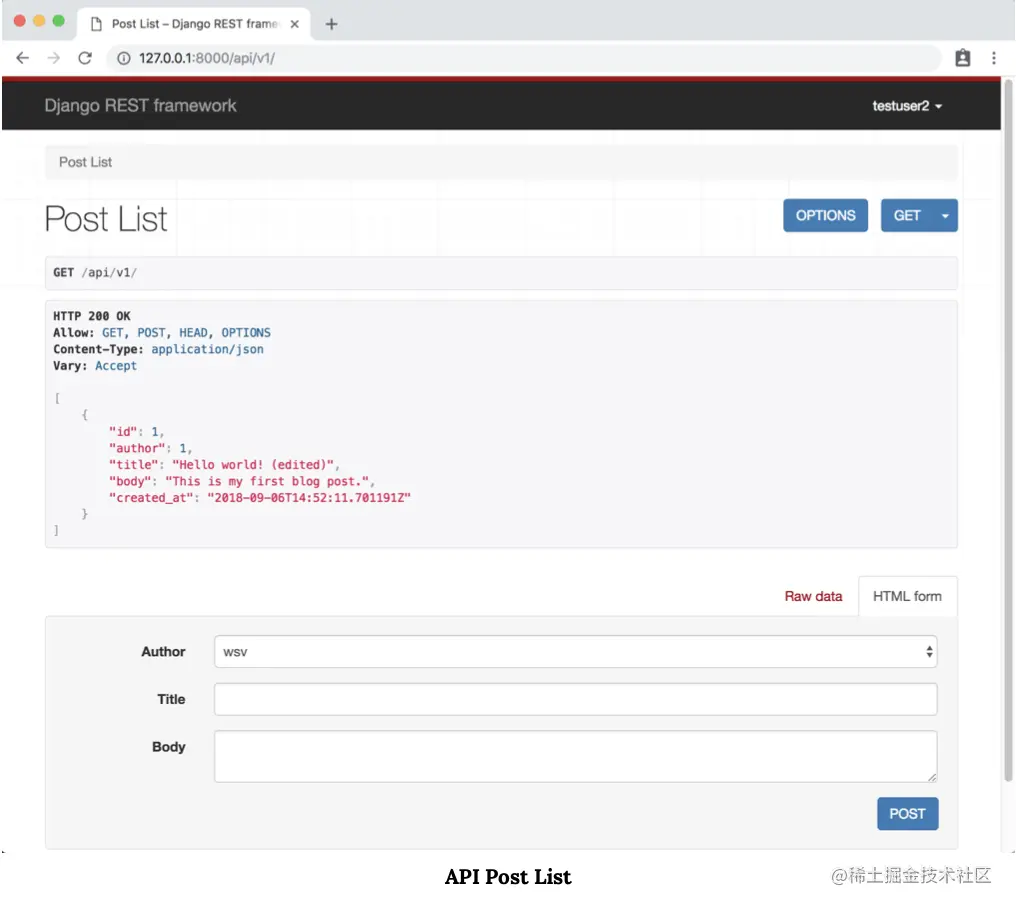Image resolution: width=1016 pixels, height=910 pixels.
Task: Open the browser extension clipboard icon
Action: coord(963,58)
